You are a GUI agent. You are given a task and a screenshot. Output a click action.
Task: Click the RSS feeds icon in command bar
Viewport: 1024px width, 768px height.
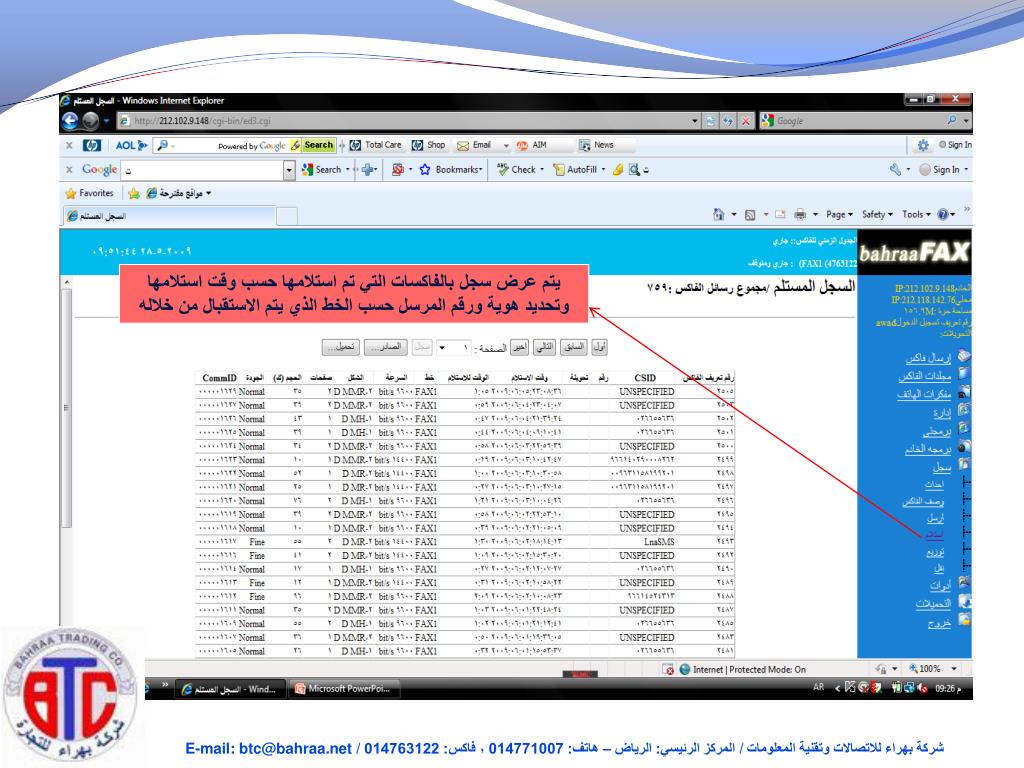(x=750, y=214)
